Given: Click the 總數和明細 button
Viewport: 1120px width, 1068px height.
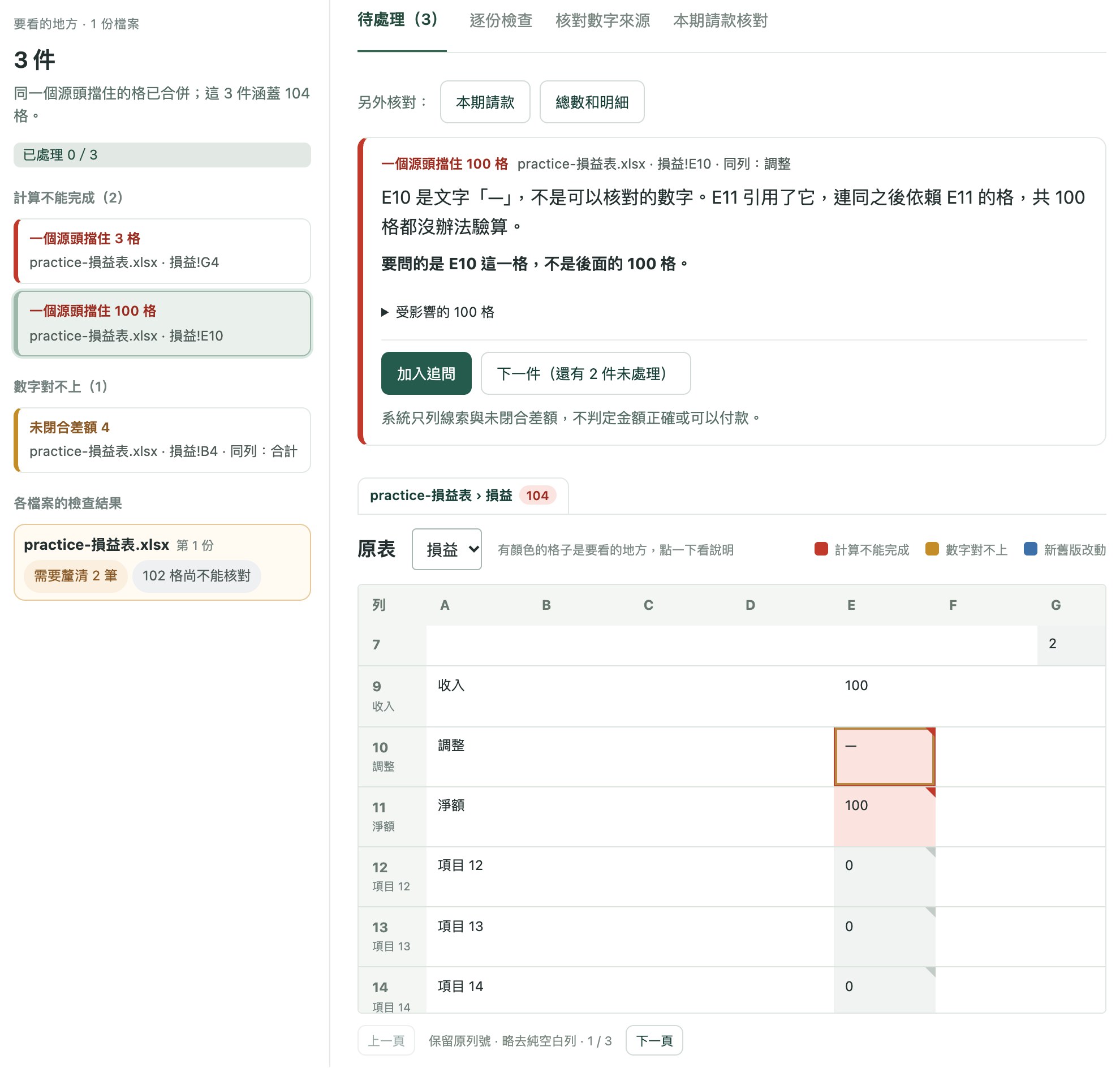Looking at the screenshot, I should click(592, 102).
